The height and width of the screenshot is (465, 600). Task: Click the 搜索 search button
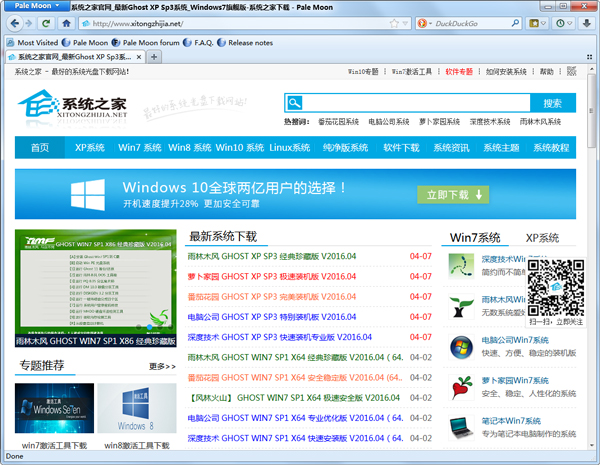point(553,103)
